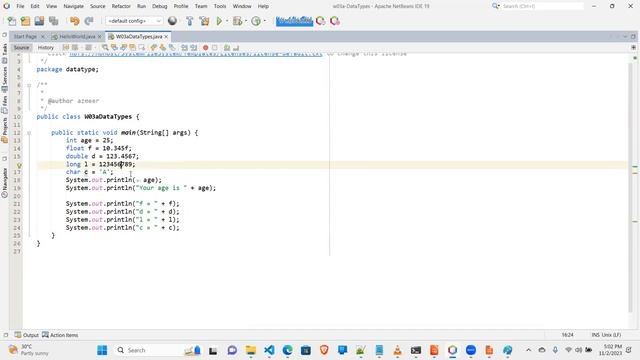Click Clean and Build Project icon
This screenshot has width=640, height=360.
click(x=204, y=21)
